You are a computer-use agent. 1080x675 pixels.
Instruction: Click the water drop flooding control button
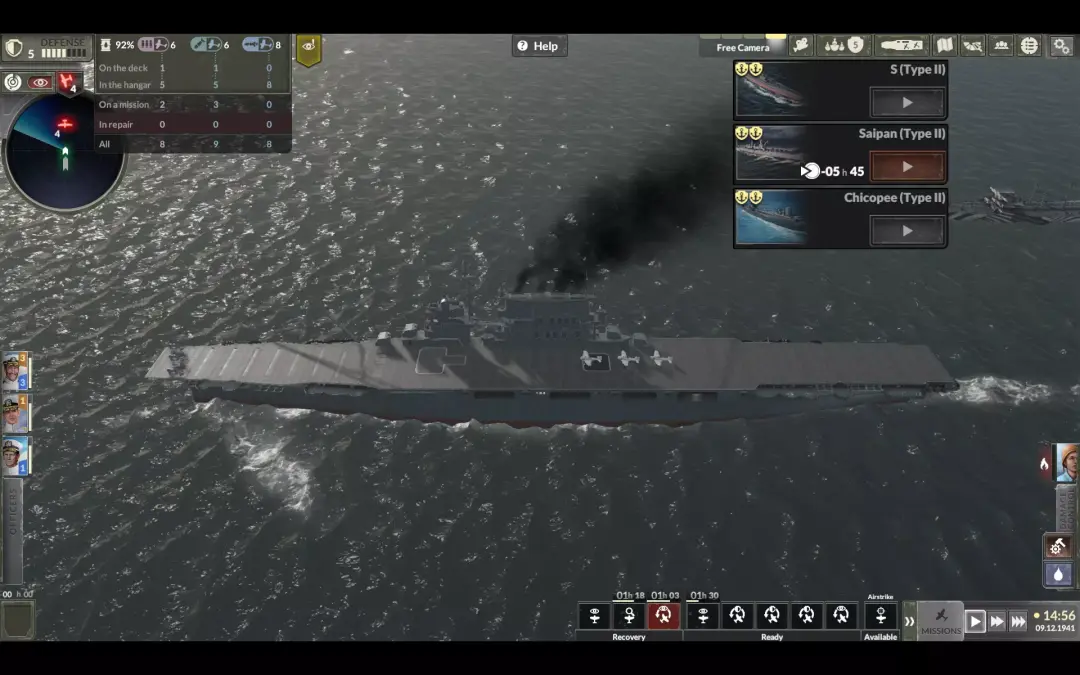tap(1058, 574)
